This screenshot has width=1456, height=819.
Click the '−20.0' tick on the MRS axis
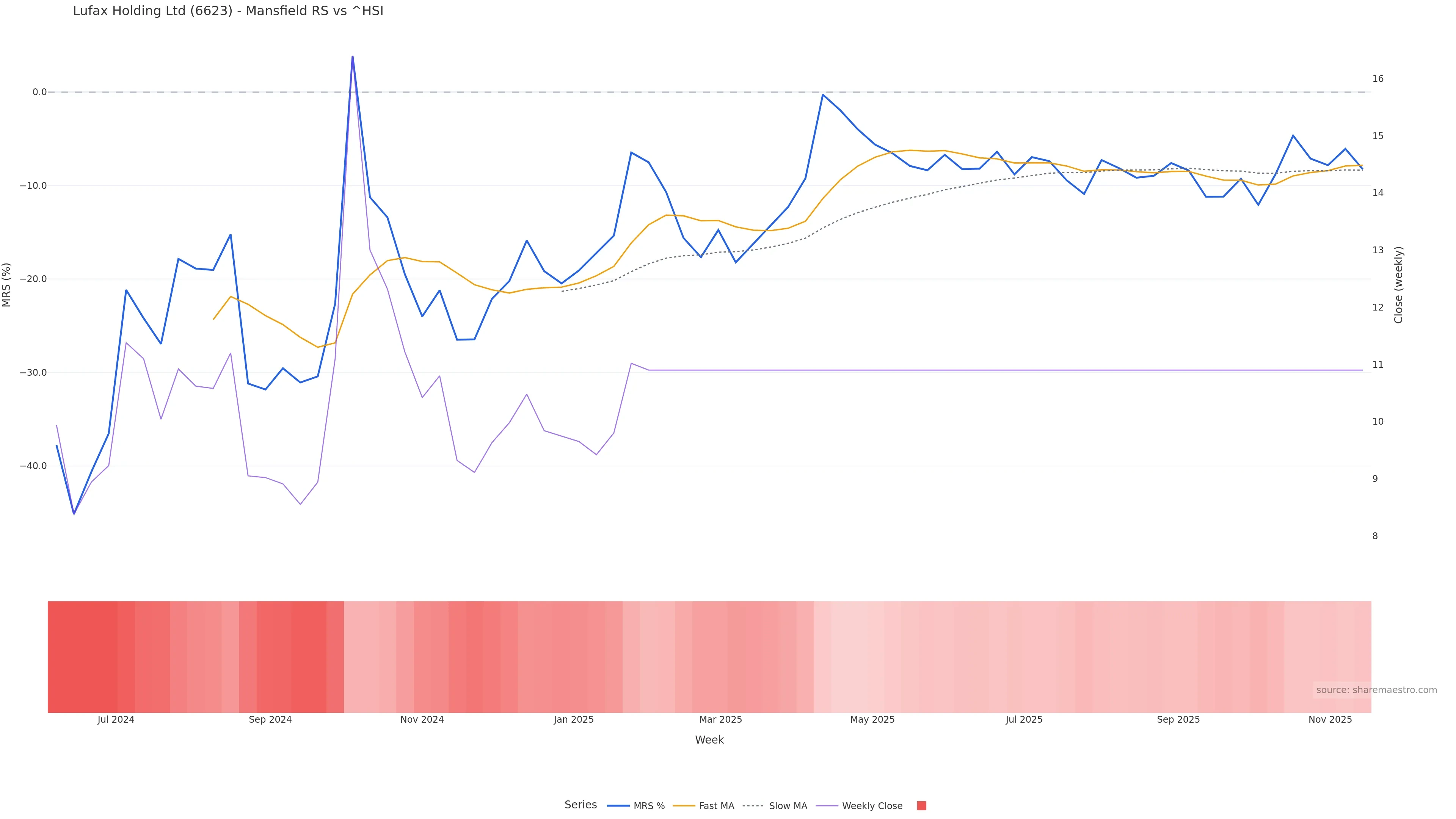point(33,279)
